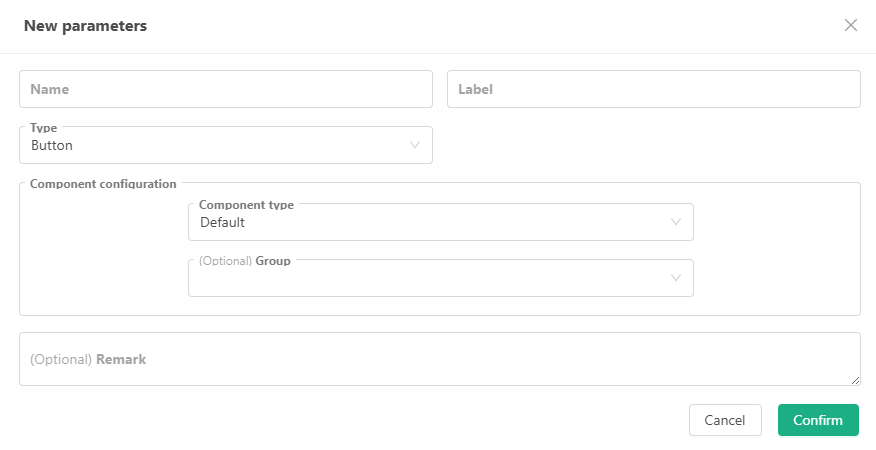This screenshot has height=450, width=876.
Task: Open the Type dropdown
Action: click(225, 146)
